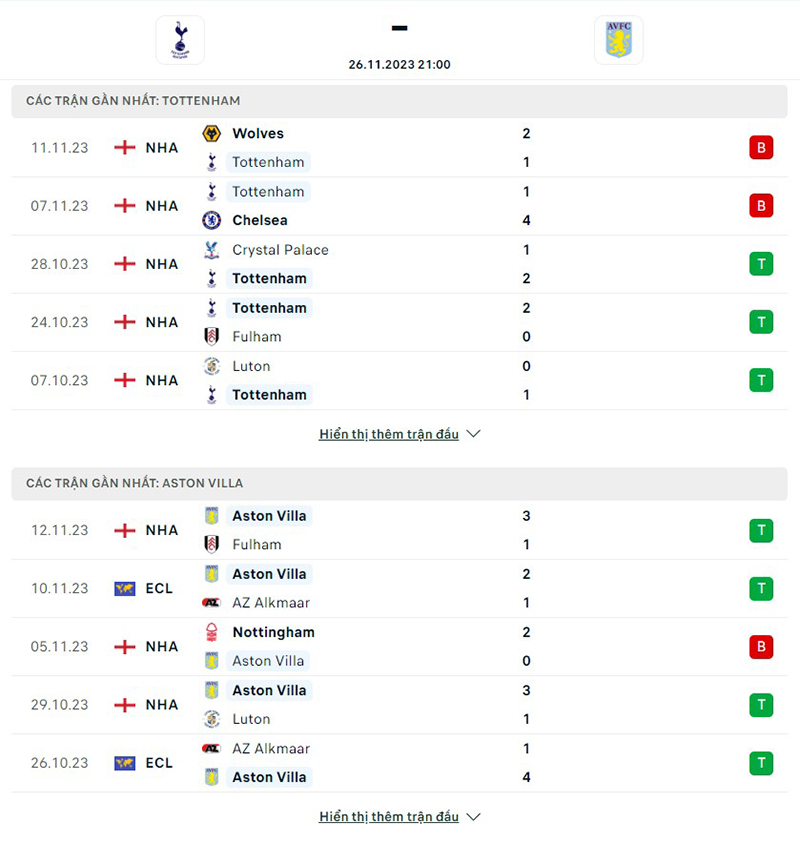Select the Wolves club crest icon
The image size is (800, 844).
click(211, 133)
